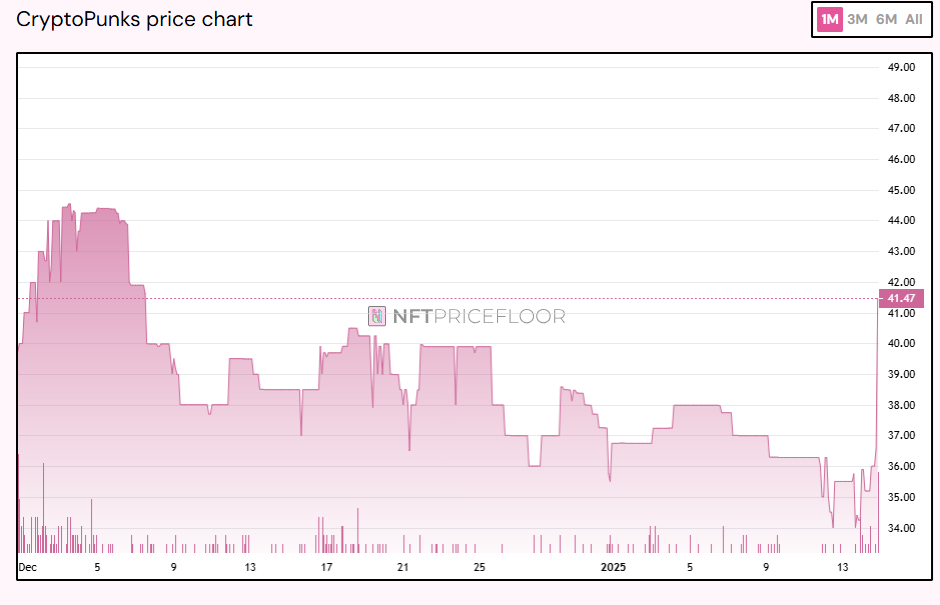This screenshot has width=940, height=605.
Task: Click the Dec label on the time axis
Action: 27,567
